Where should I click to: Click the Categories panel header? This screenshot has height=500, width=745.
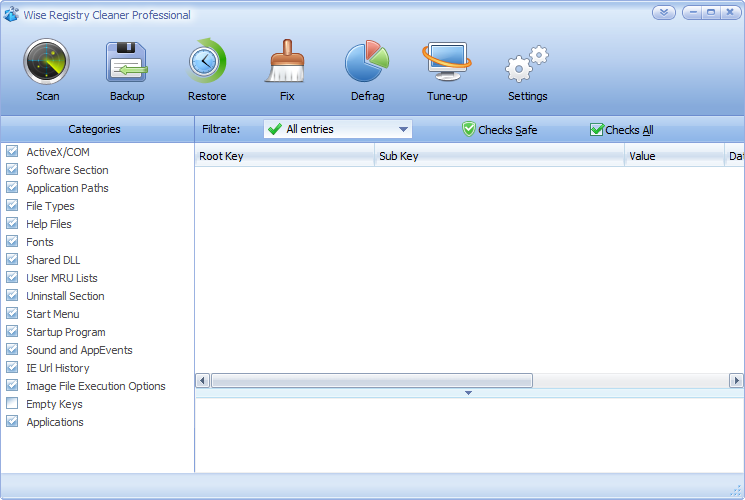pos(97,129)
